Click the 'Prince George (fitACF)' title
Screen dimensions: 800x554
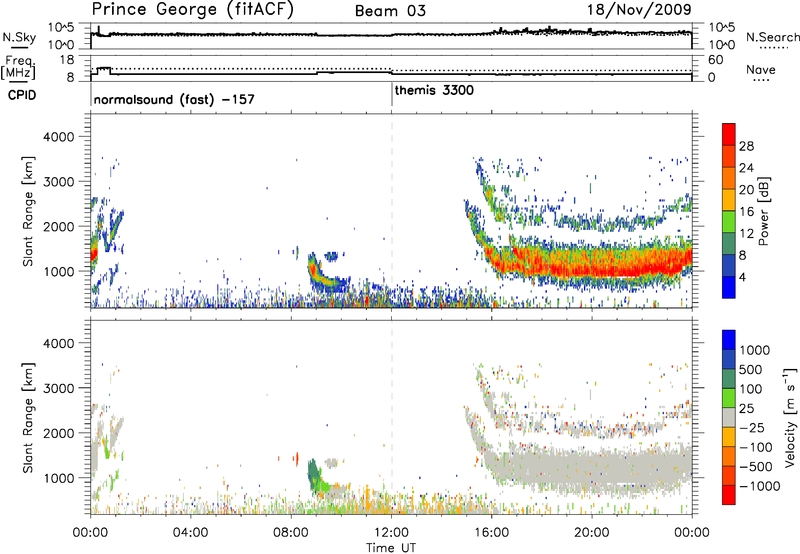point(193,10)
